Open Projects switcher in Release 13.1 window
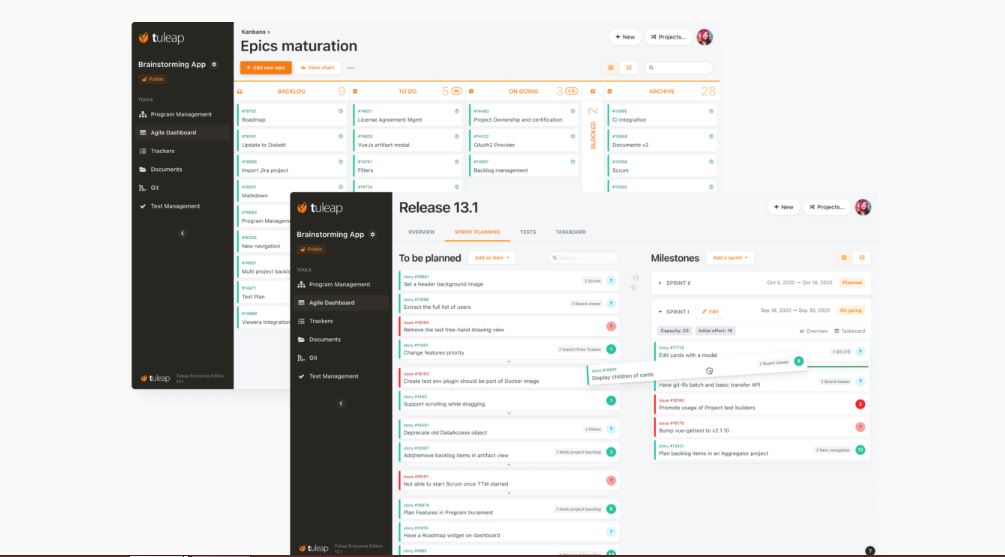The height and width of the screenshot is (557, 1005). [827, 207]
